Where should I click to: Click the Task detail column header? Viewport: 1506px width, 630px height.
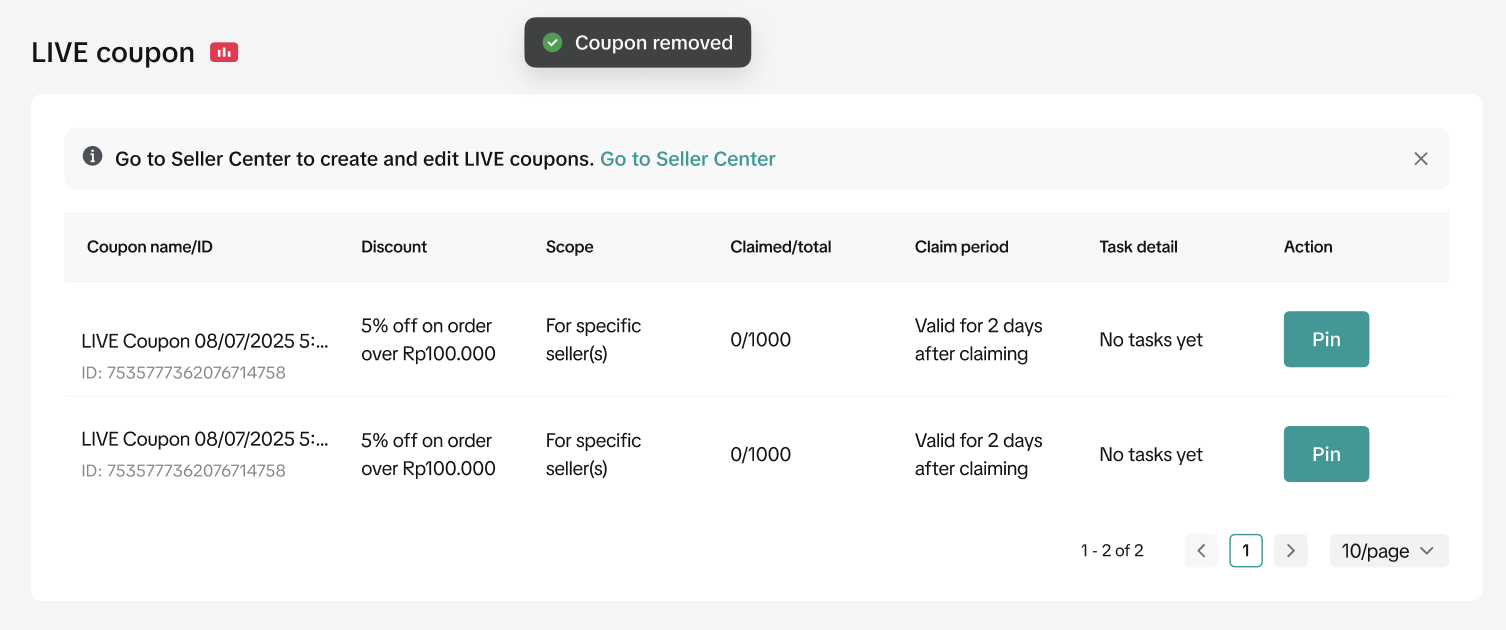coord(1138,247)
